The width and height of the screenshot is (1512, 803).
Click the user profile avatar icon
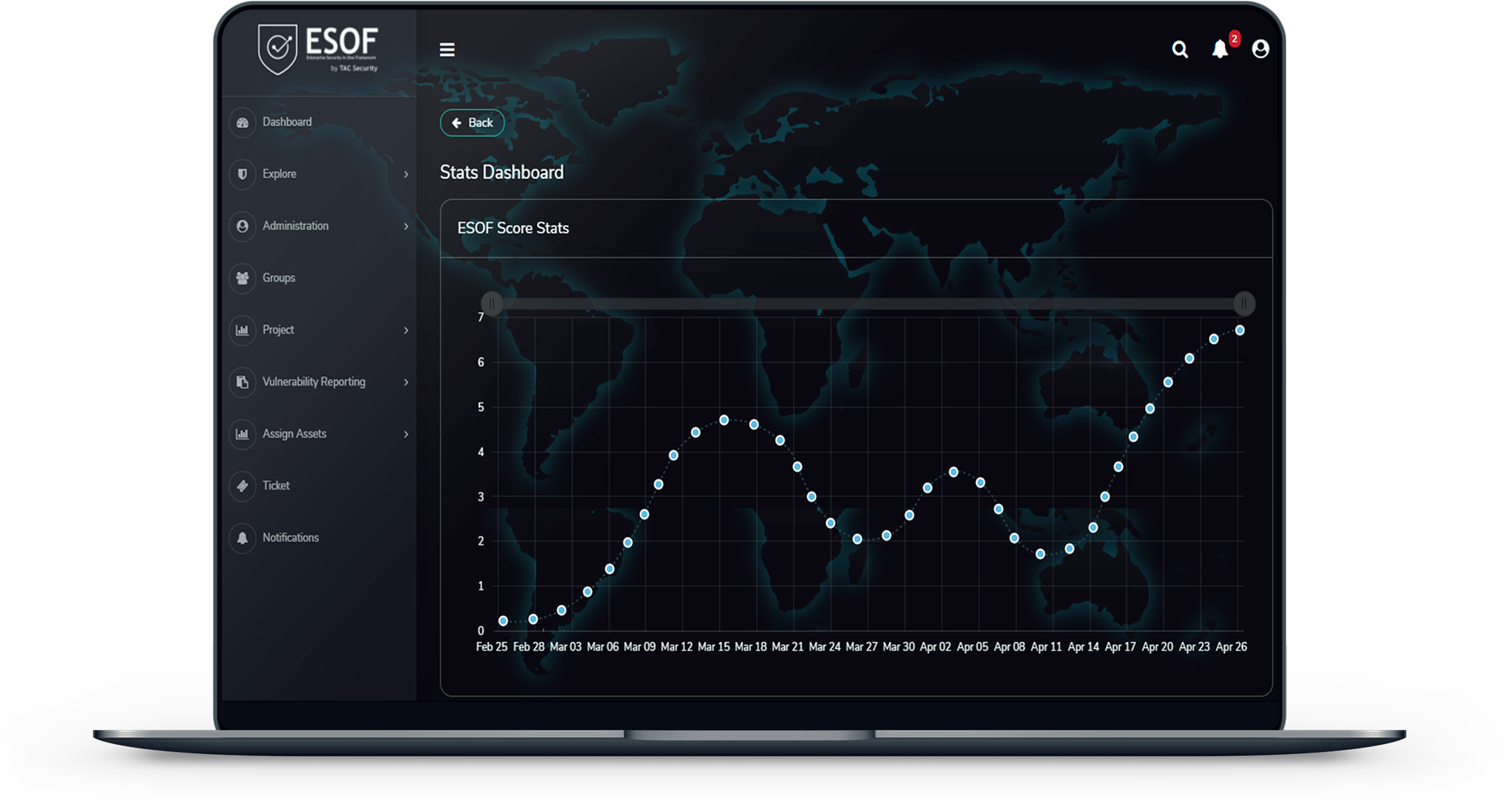pyautogui.click(x=1260, y=49)
